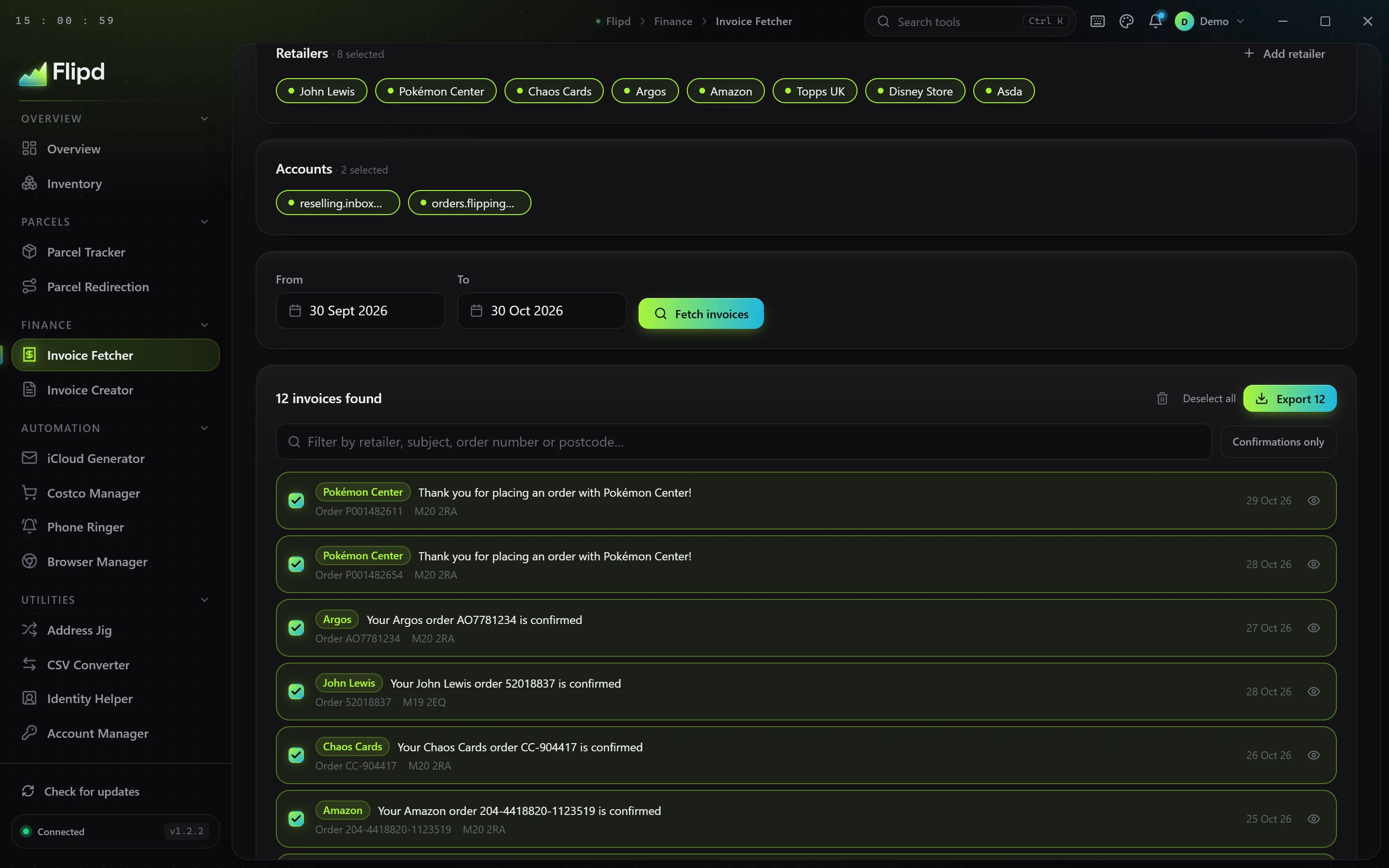Click the Finance breadcrumb link
This screenshot has height=868, width=1389.
point(673,21)
